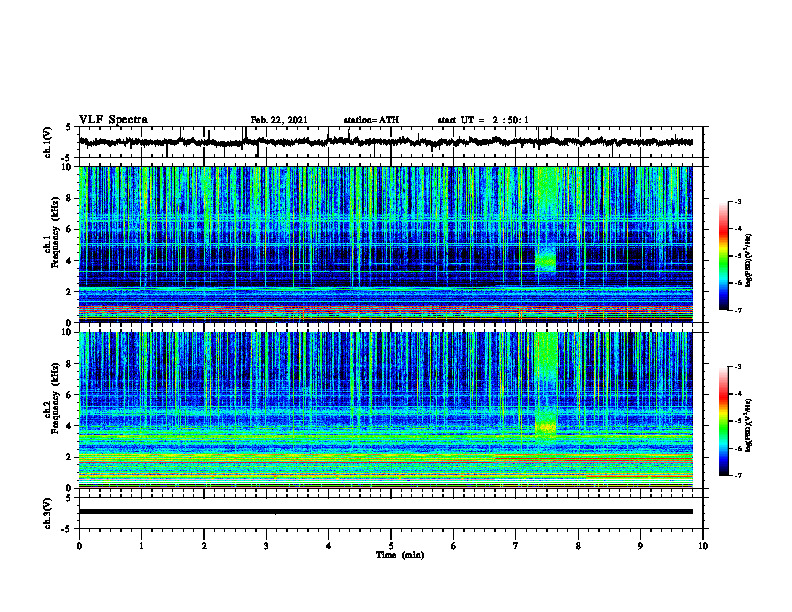Click the time-axis tick label "9"
The image size is (792, 612).
point(640,546)
